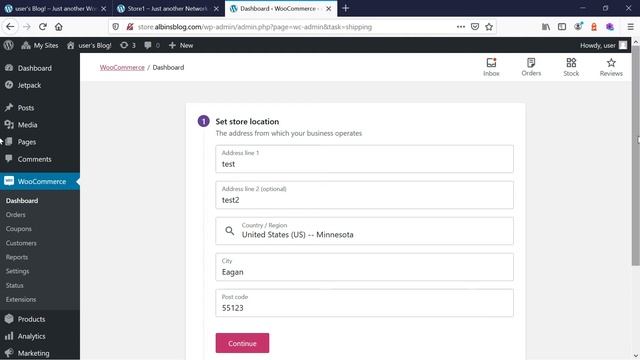The image size is (640, 360).
Task: Click the Post code field
Action: click(x=364, y=303)
